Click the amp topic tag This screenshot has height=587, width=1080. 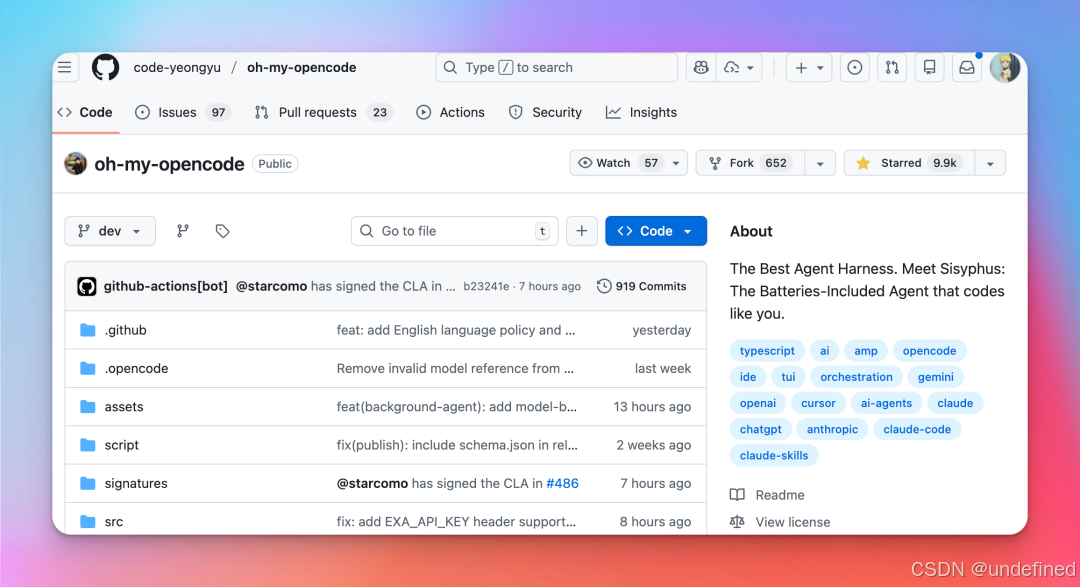(866, 351)
